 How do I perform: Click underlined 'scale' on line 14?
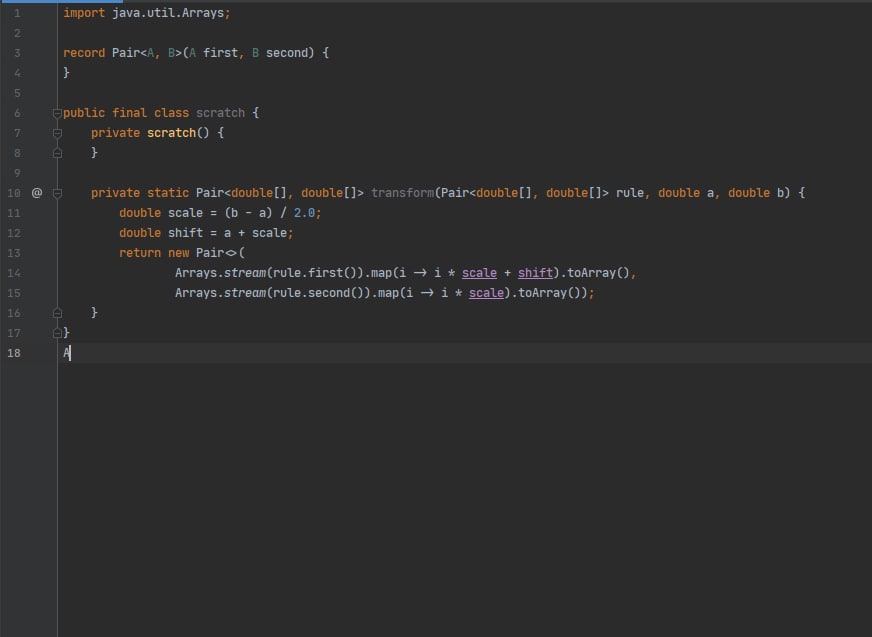[x=479, y=273]
